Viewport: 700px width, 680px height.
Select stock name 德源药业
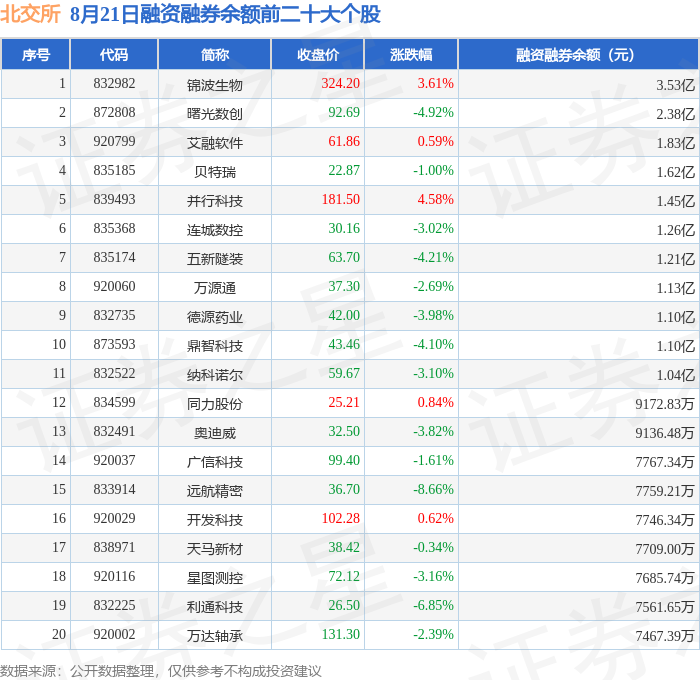click(215, 317)
